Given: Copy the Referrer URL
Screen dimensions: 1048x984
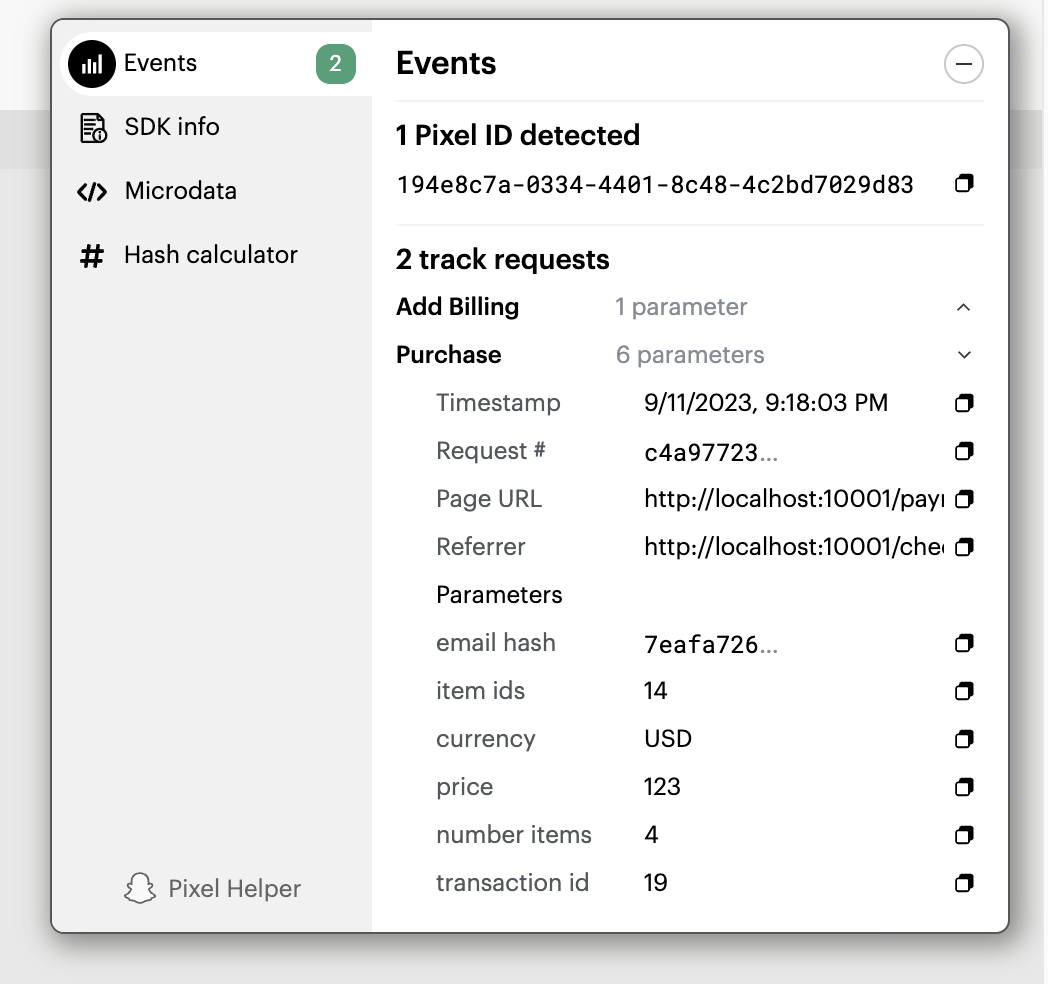Looking at the screenshot, I should [x=964, y=547].
